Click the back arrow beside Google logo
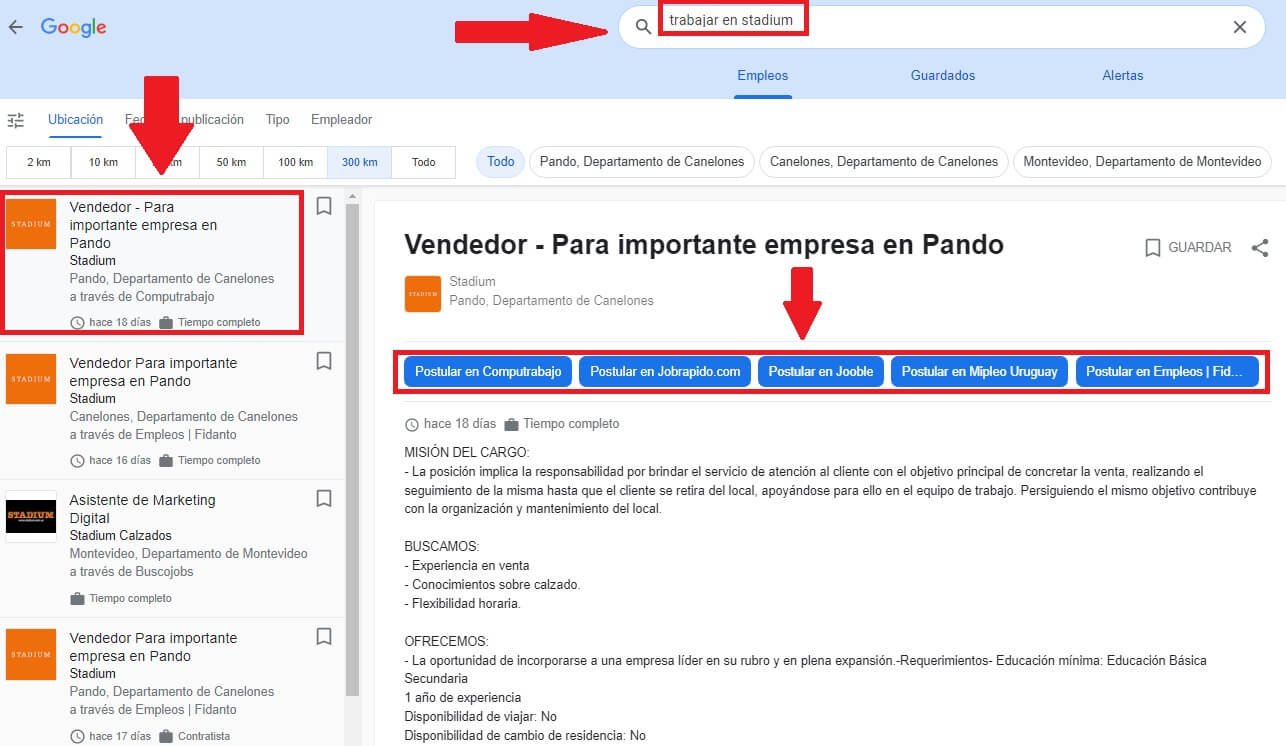This screenshot has width=1286, height=746. point(15,27)
